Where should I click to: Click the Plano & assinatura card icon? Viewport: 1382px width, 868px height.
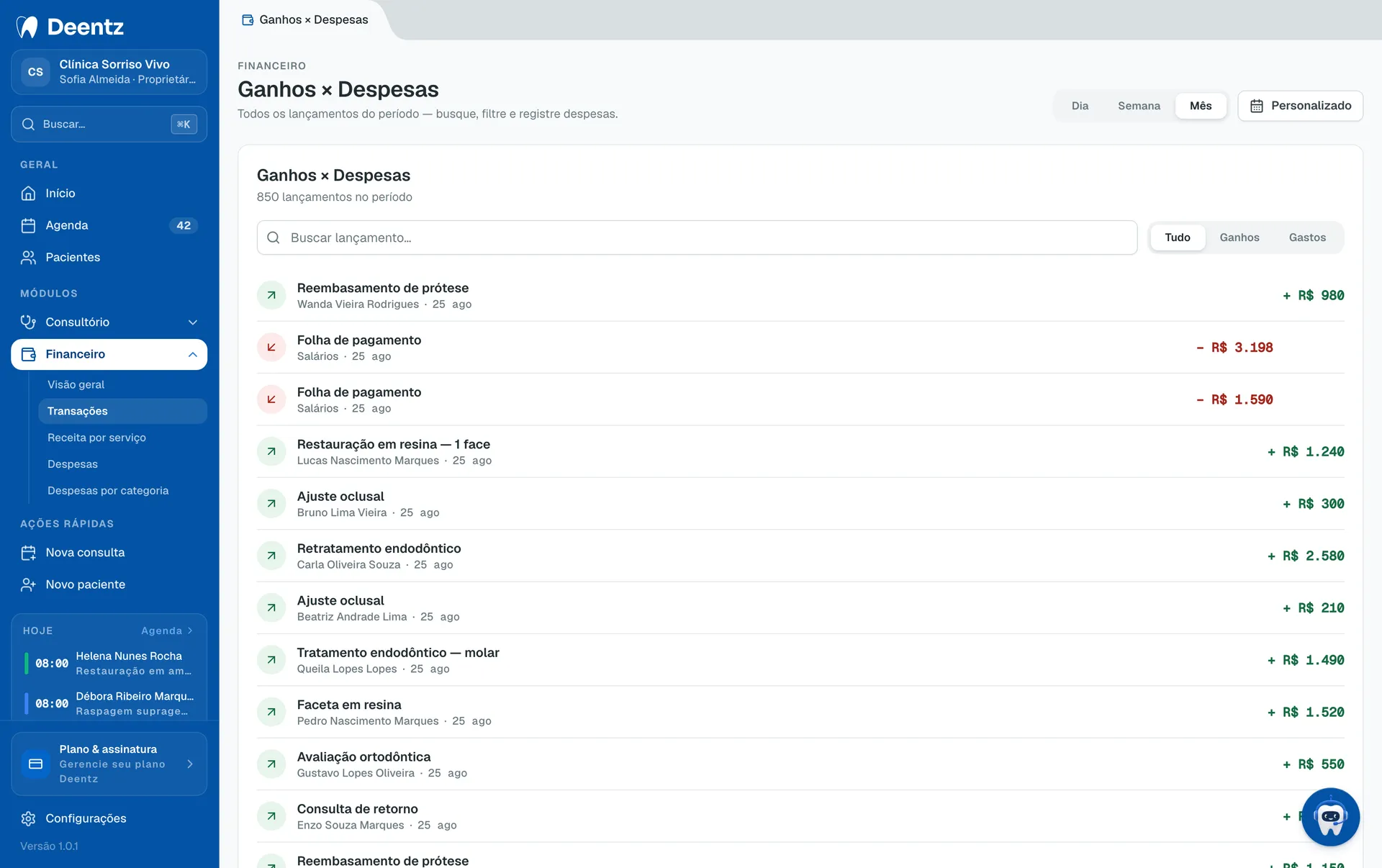[35, 764]
